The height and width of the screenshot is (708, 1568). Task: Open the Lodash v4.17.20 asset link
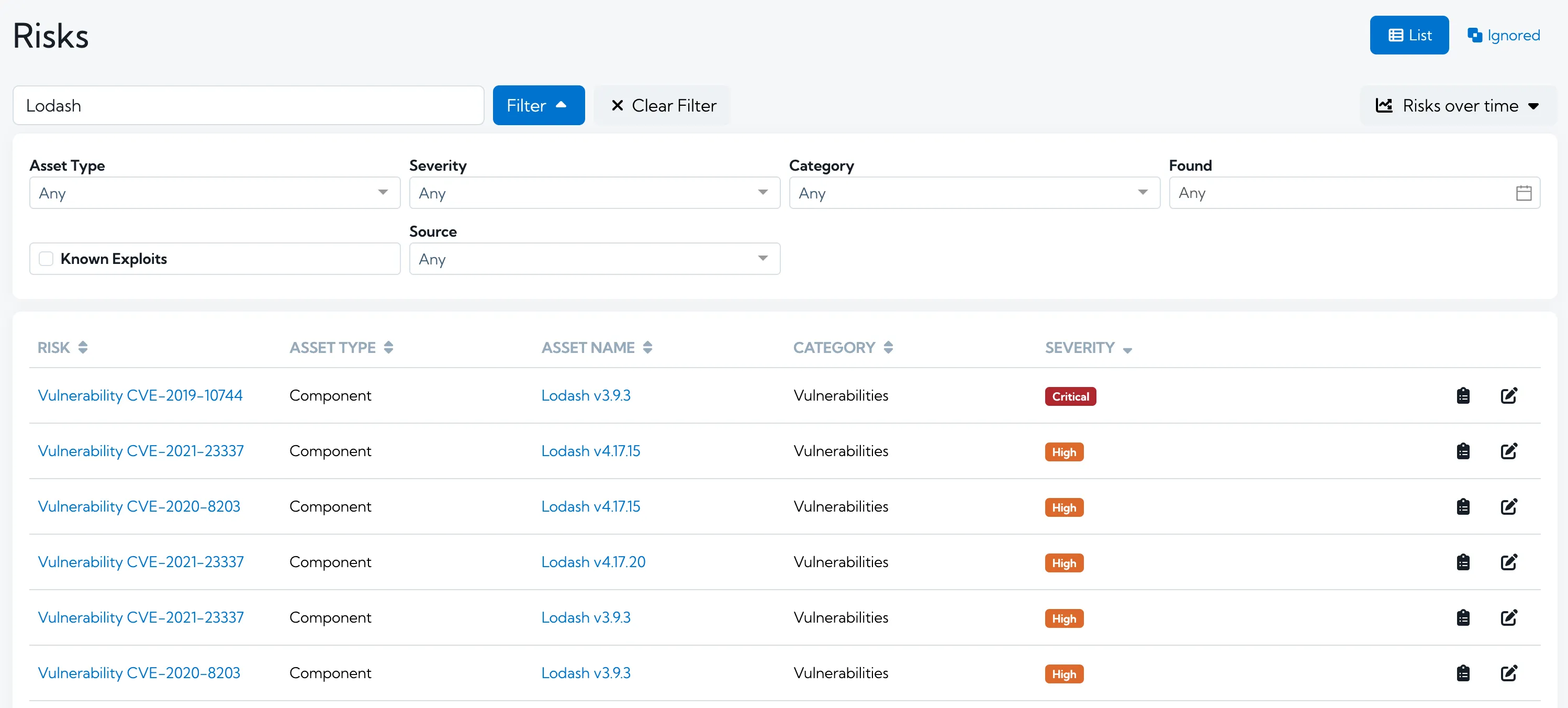[593, 562]
